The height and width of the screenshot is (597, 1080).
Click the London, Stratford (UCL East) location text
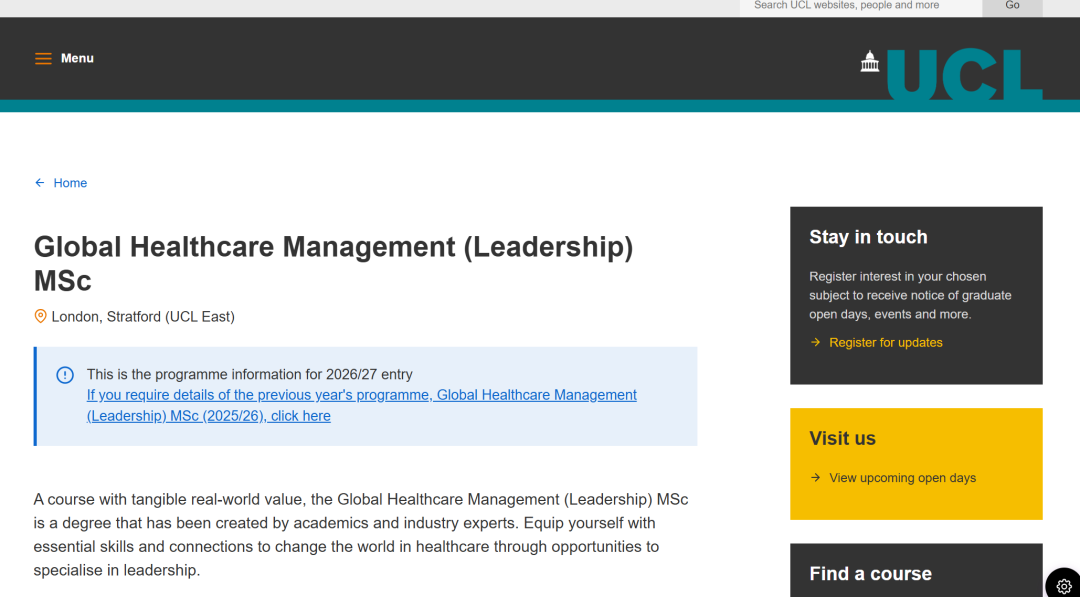(x=143, y=317)
